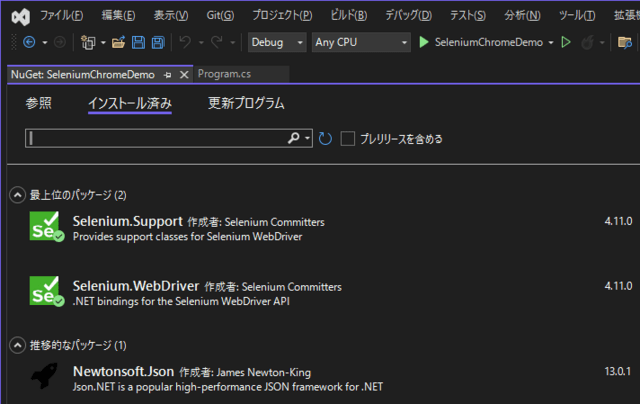Click the start without debugging outline play icon
Screen dimensions: 640x404
tap(566, 42)
